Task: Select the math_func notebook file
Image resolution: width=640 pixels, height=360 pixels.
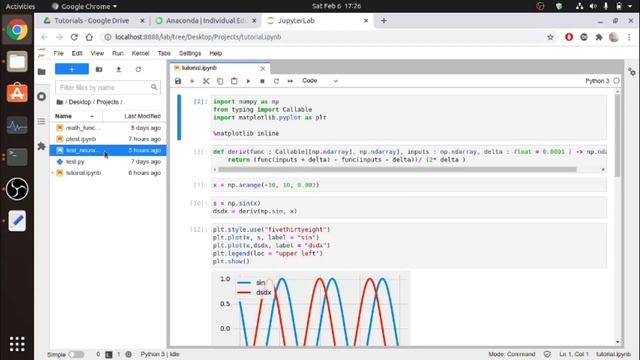Action: click(x=108, y=128)
